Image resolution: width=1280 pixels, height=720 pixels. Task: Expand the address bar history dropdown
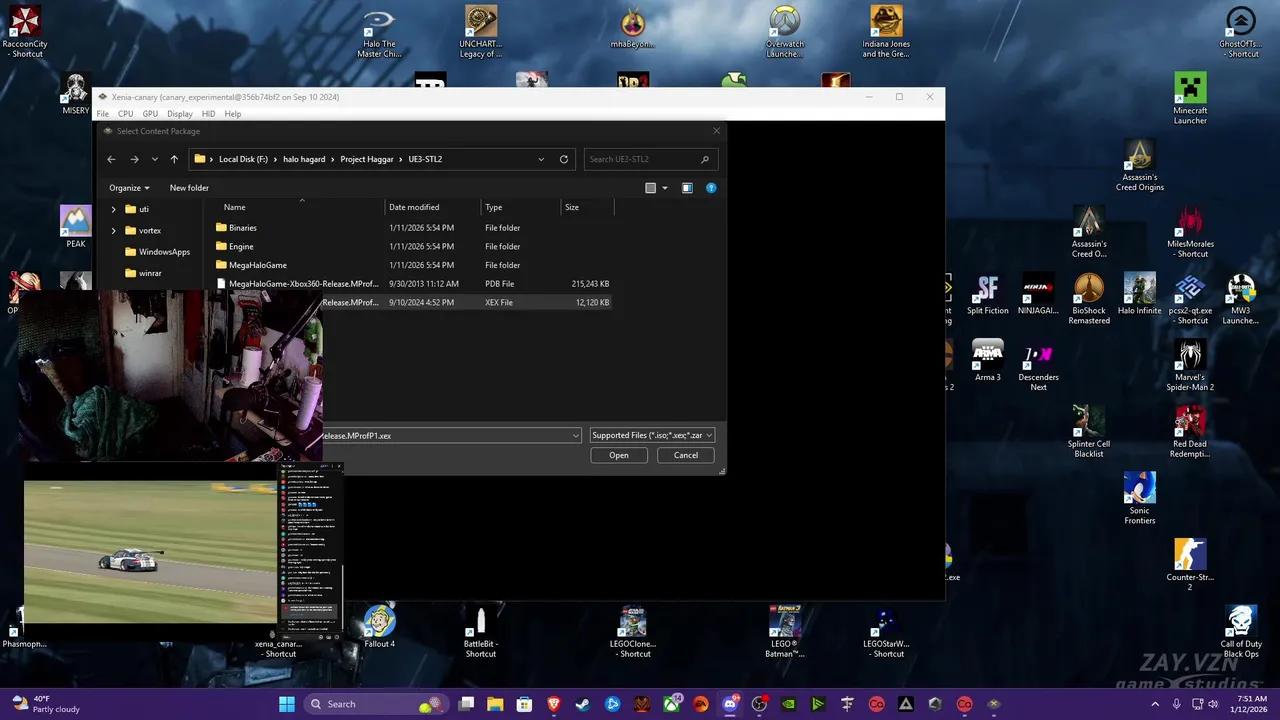pyautogui.click(x=541, y=159)
